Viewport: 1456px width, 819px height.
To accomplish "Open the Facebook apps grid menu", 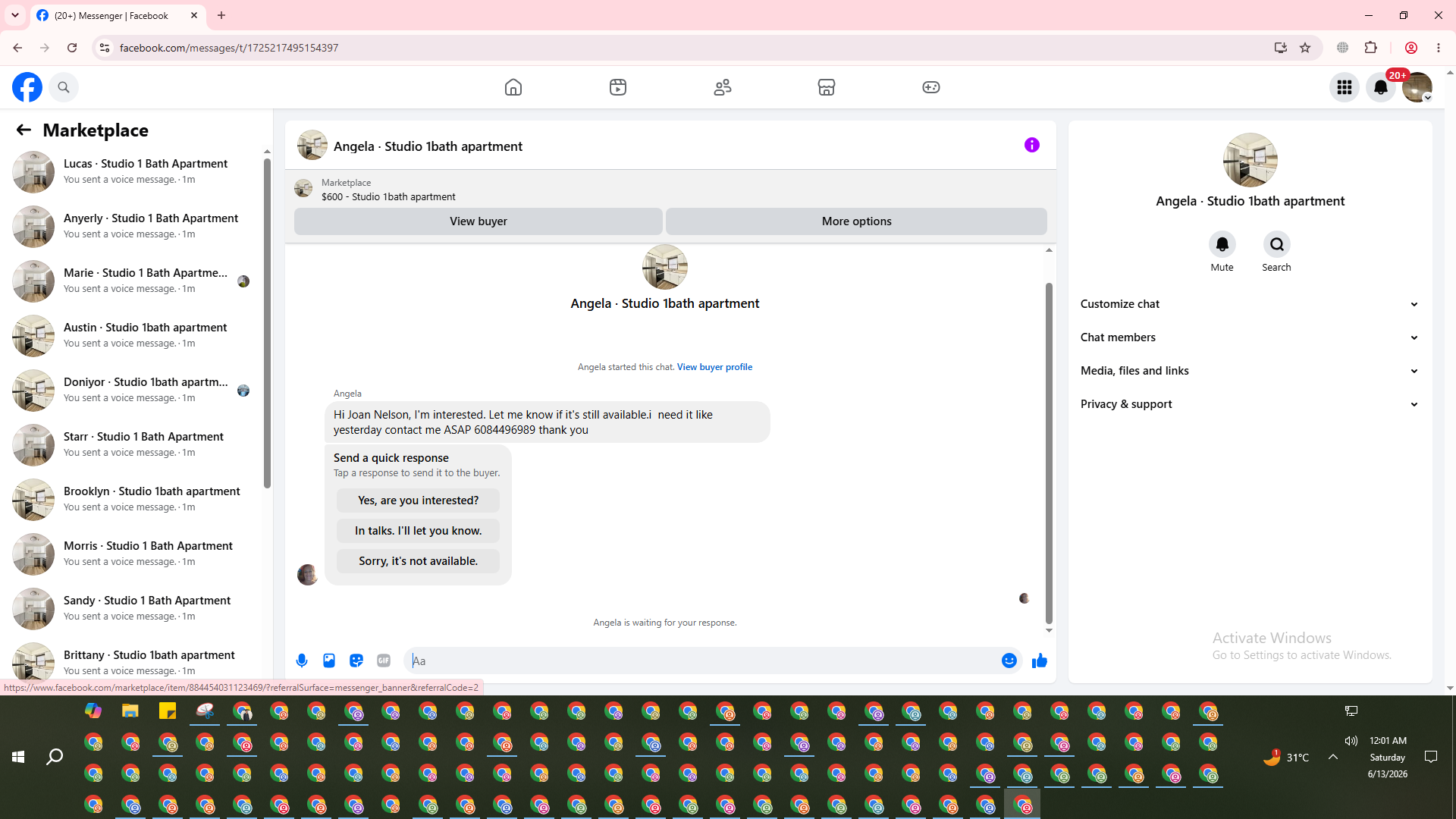I will [1345, 87].
